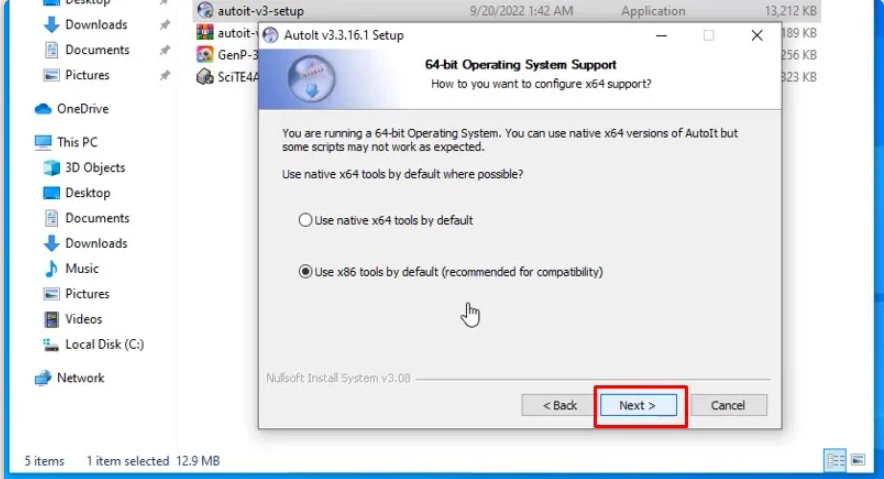Switch to details view icon in status bar
884x479 pixels.
click(835, 460)
